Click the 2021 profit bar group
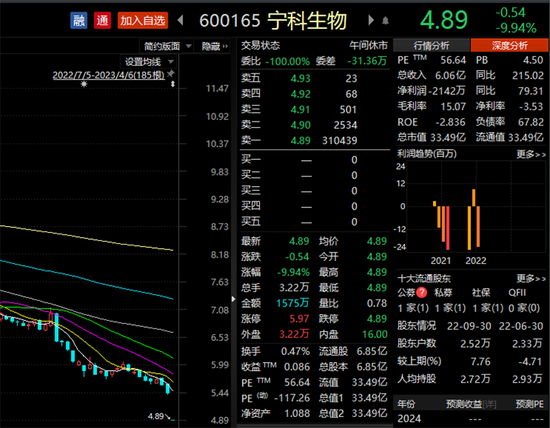550x428 pixels. click(x=441, y=225)
